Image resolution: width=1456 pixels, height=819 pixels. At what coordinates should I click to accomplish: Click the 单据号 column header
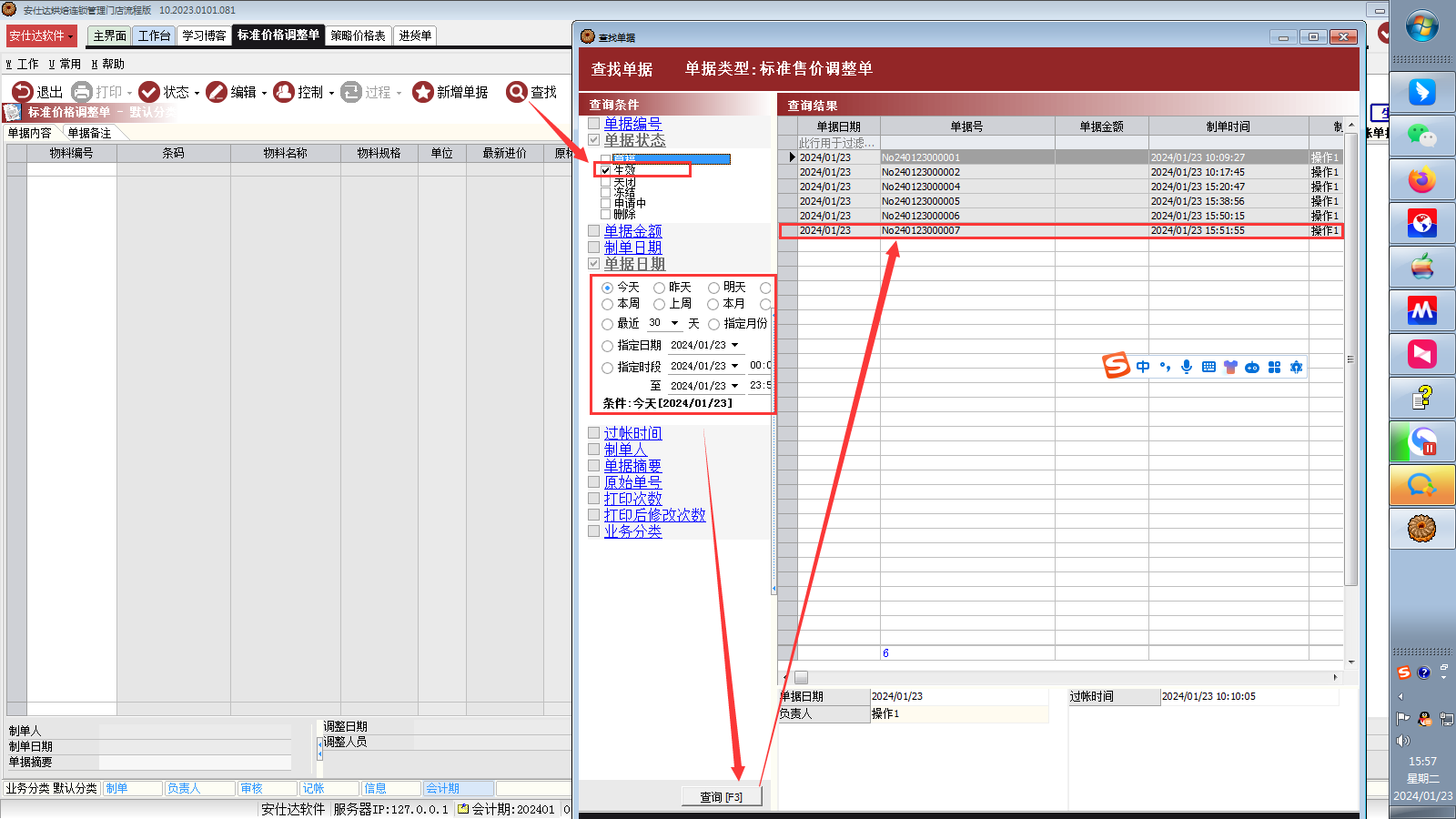click(966, 126)
